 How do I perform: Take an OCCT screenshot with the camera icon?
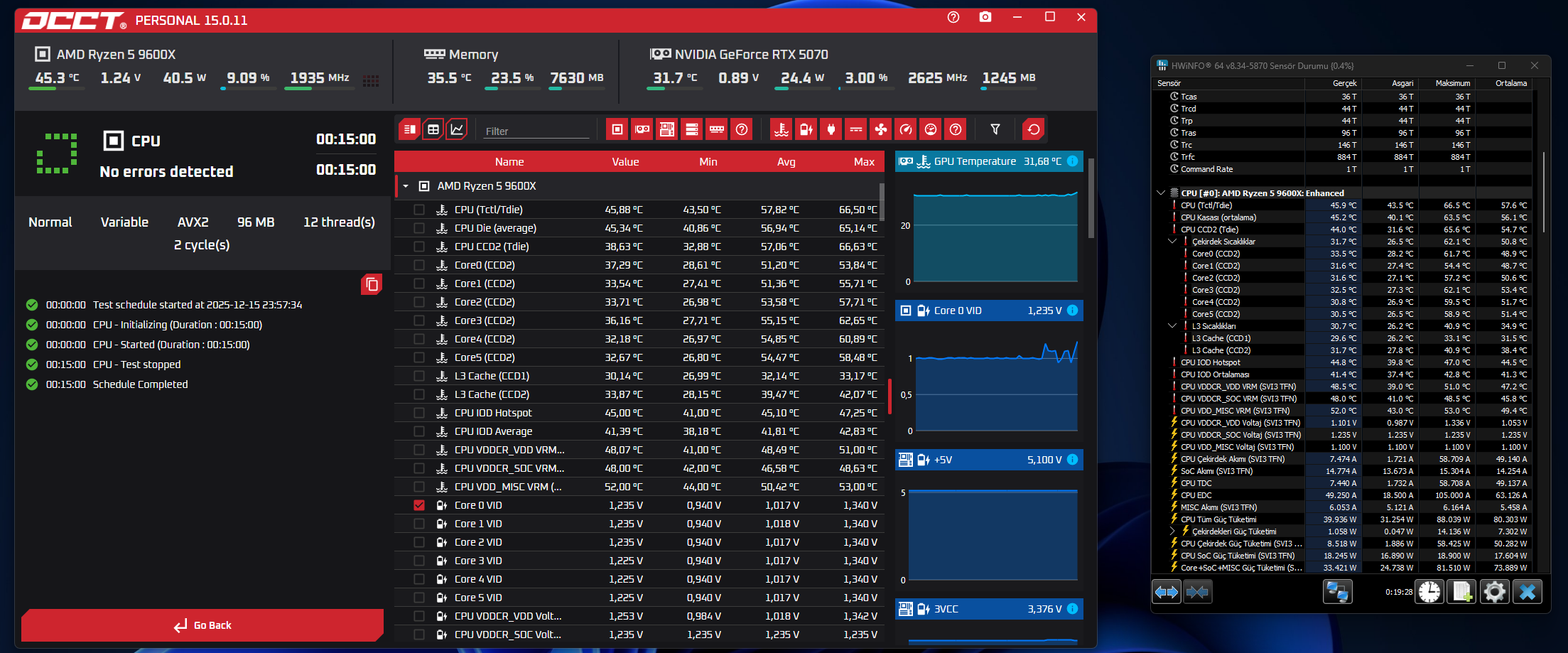(985, 17)
